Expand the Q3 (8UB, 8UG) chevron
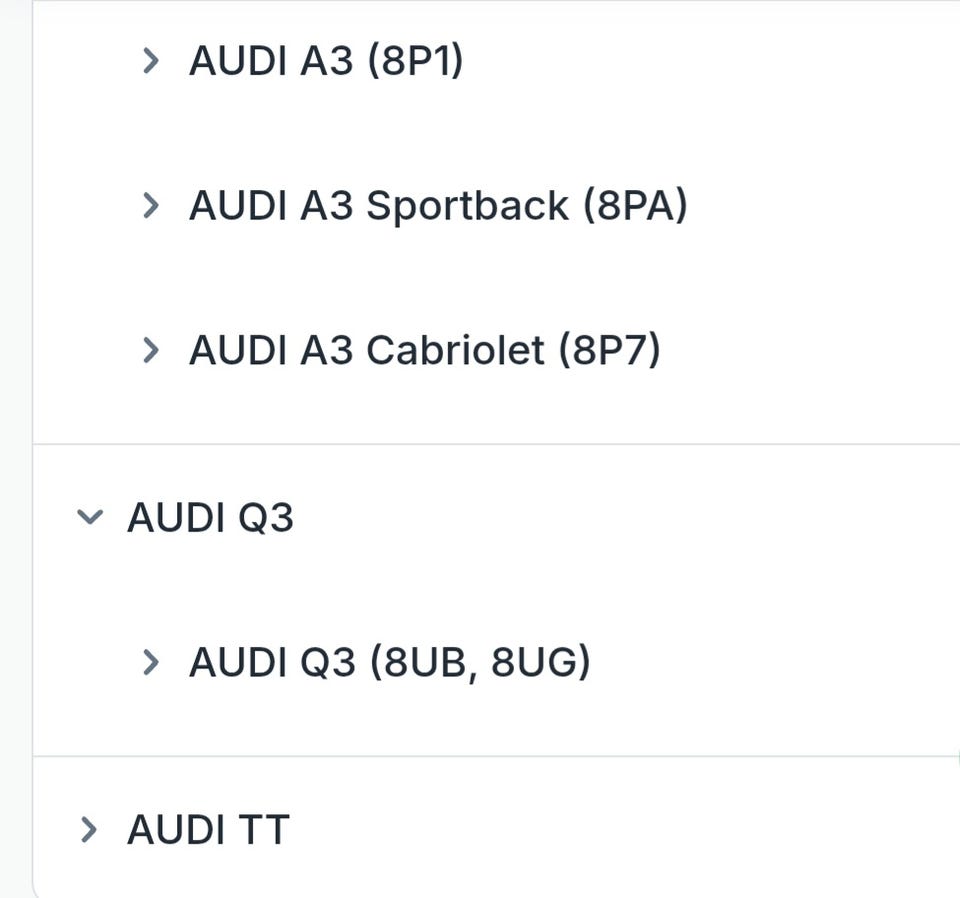Image resolution: width=960 pixels, height=898 pixels. coord(151,662)
